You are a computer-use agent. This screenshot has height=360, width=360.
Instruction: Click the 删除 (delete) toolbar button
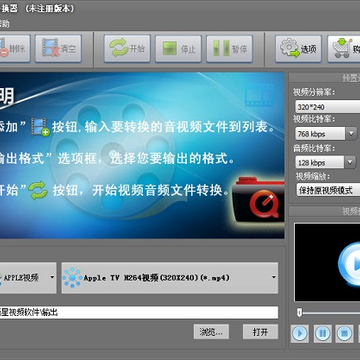pos(15,49)
